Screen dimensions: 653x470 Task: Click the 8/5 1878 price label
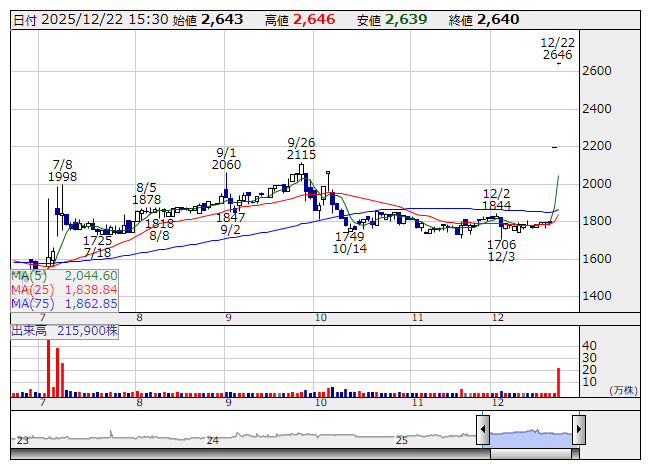click(x=146, y=194)
